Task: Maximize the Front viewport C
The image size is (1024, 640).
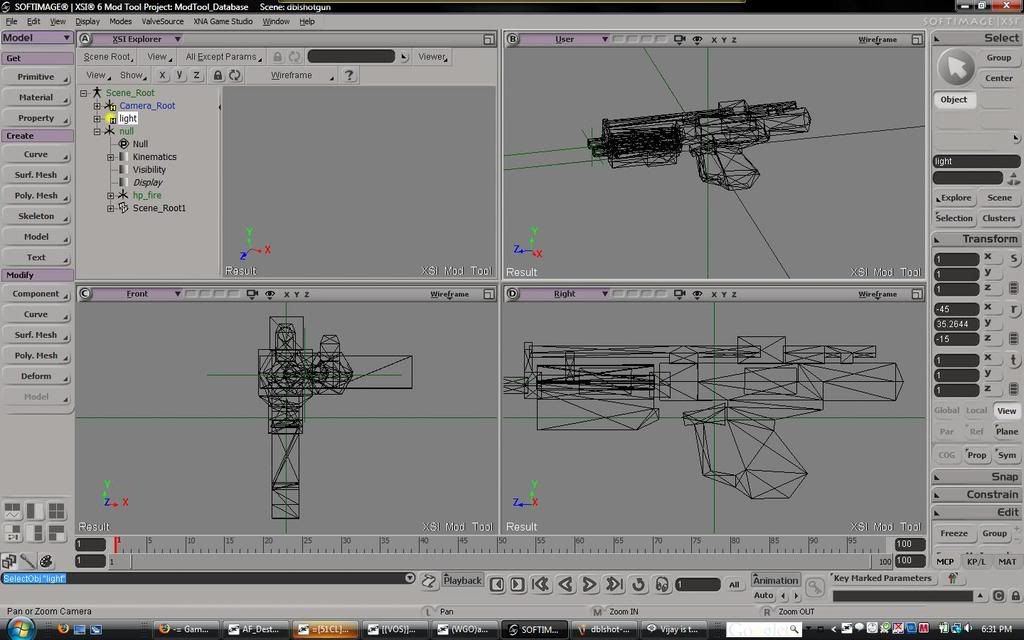Action: pyautogui.click(x=489, y=295)
